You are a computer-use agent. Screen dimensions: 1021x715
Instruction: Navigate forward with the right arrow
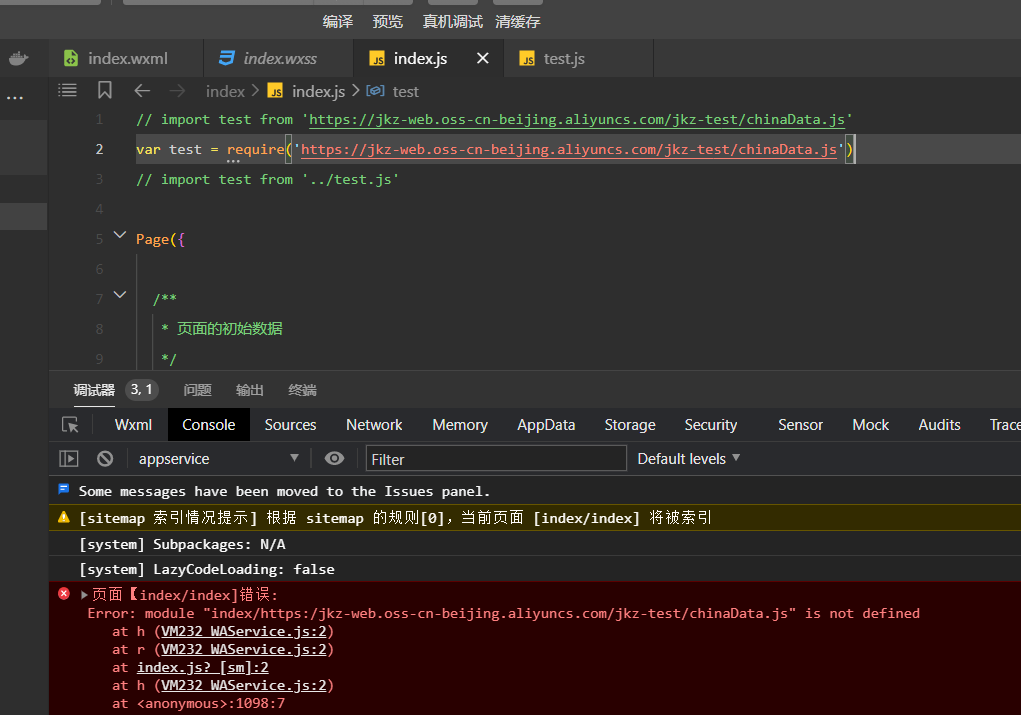pos(177,91)
